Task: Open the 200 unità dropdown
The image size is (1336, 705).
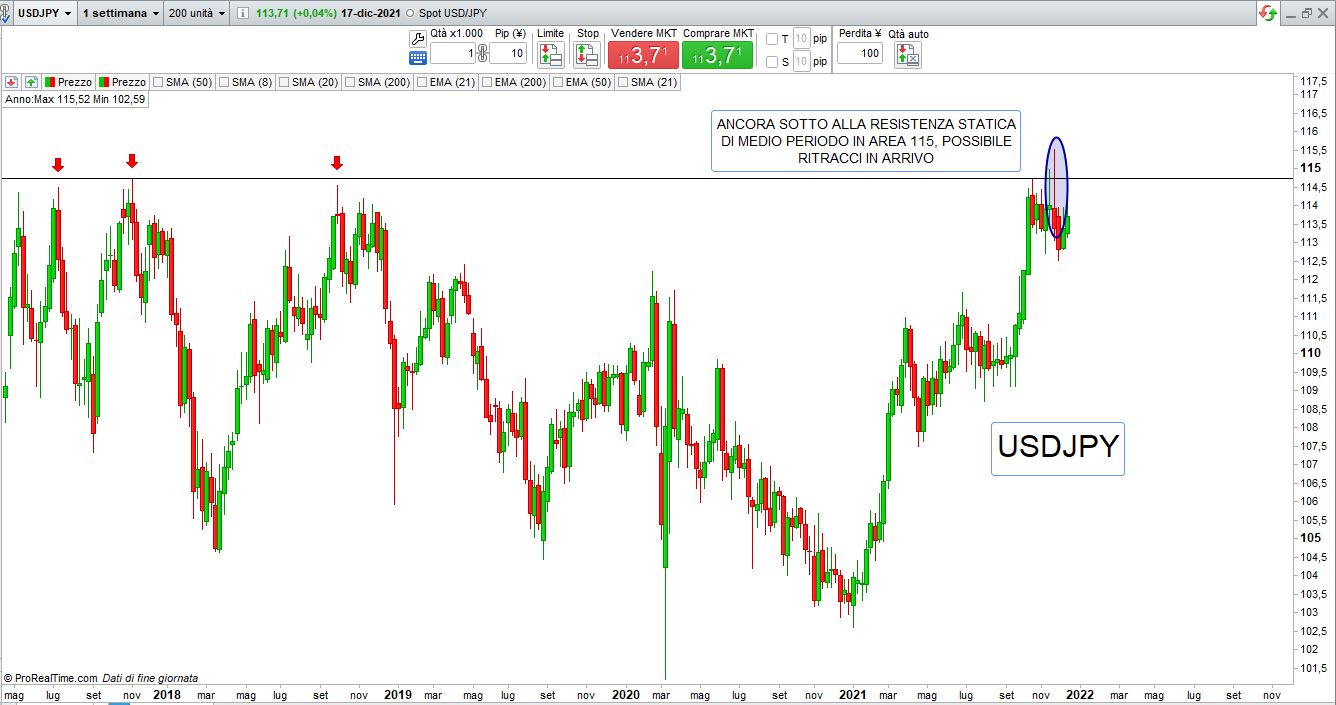Action: [197, 13]
